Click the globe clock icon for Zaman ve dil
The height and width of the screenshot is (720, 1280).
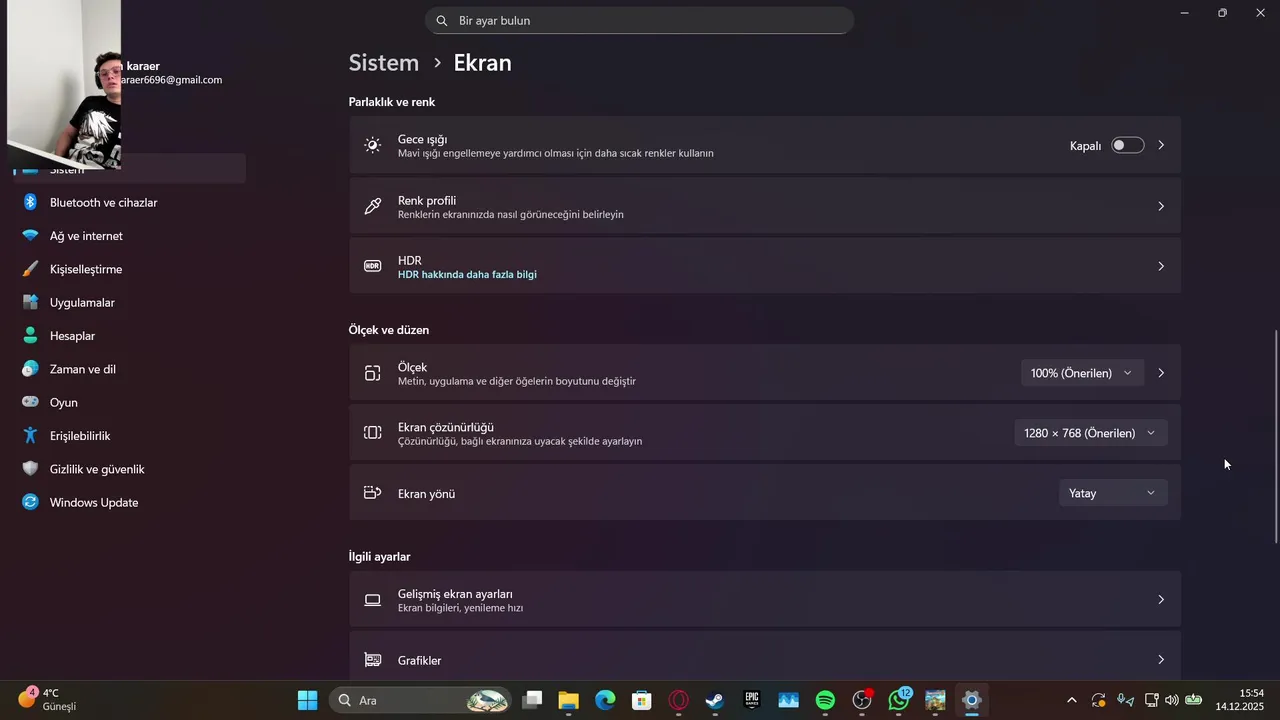click(x=30, y=369)
